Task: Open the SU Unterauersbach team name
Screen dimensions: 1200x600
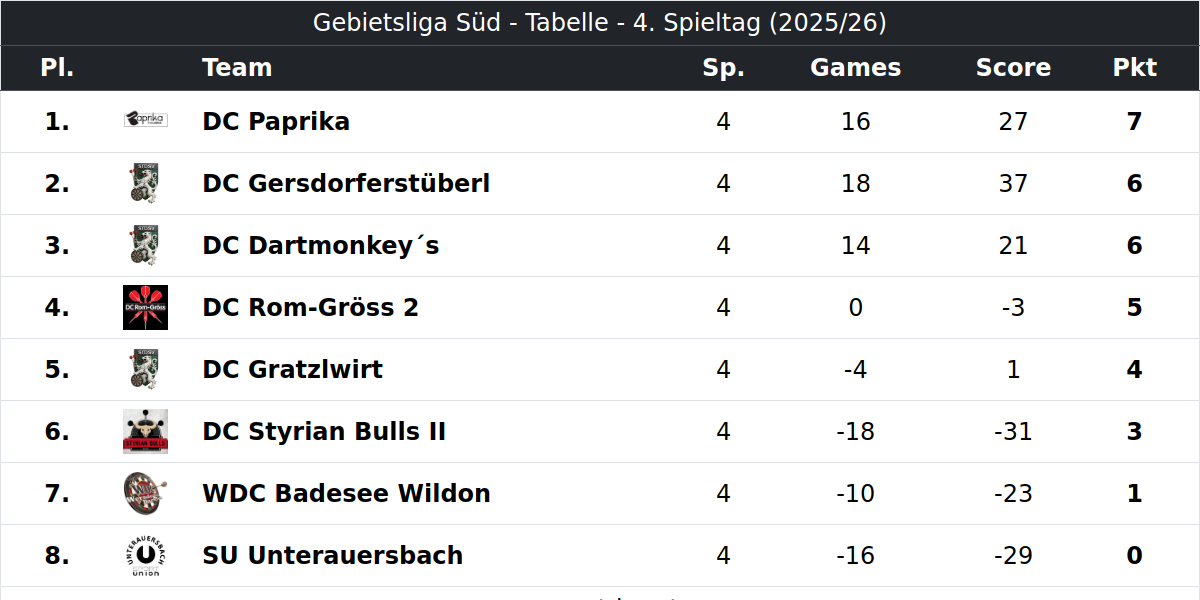Action: point(332,556)
